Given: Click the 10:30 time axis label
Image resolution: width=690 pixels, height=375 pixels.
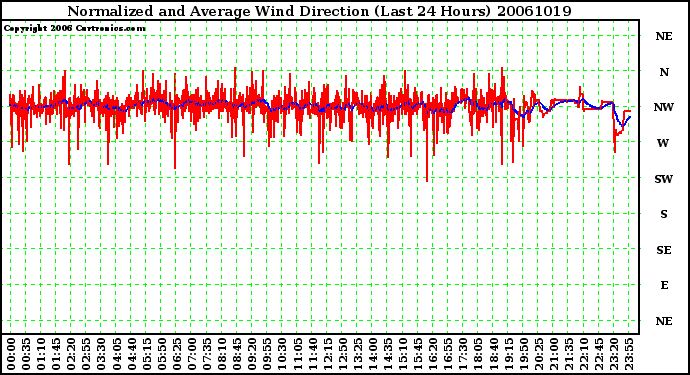Looking at the screenshot, I should (282, 354).
